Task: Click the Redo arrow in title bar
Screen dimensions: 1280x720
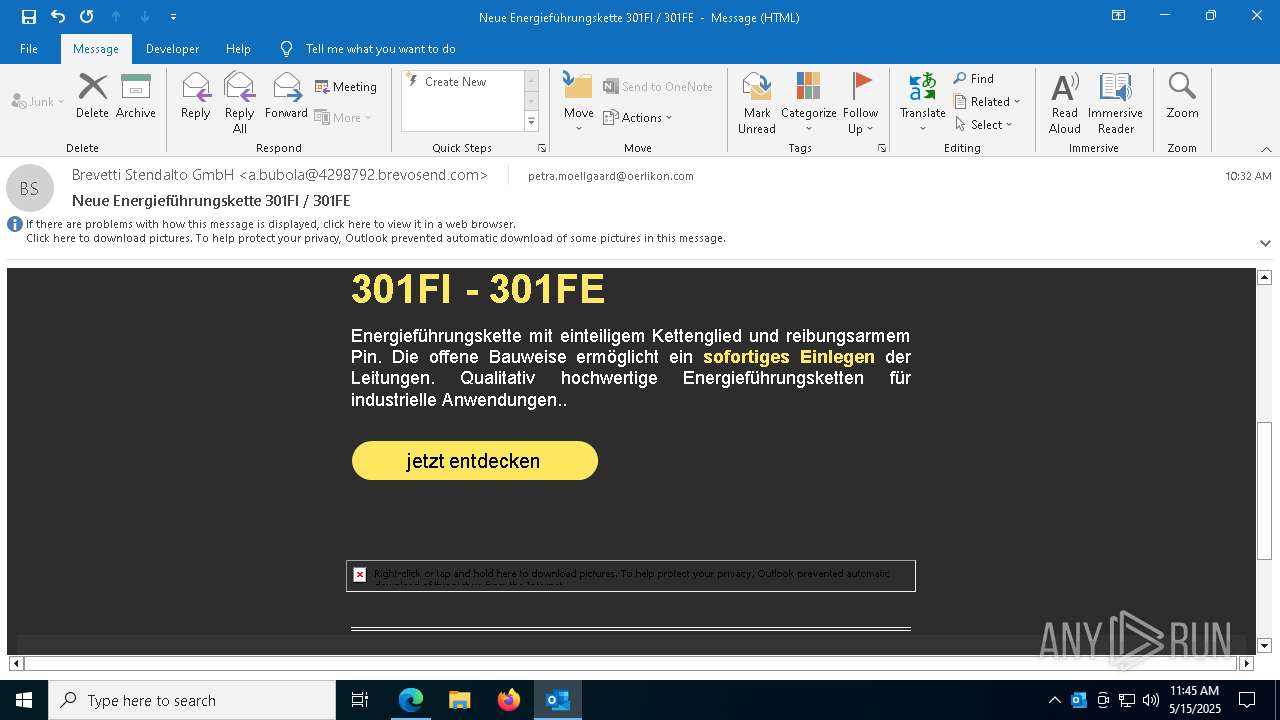Action: pos(87,16)
